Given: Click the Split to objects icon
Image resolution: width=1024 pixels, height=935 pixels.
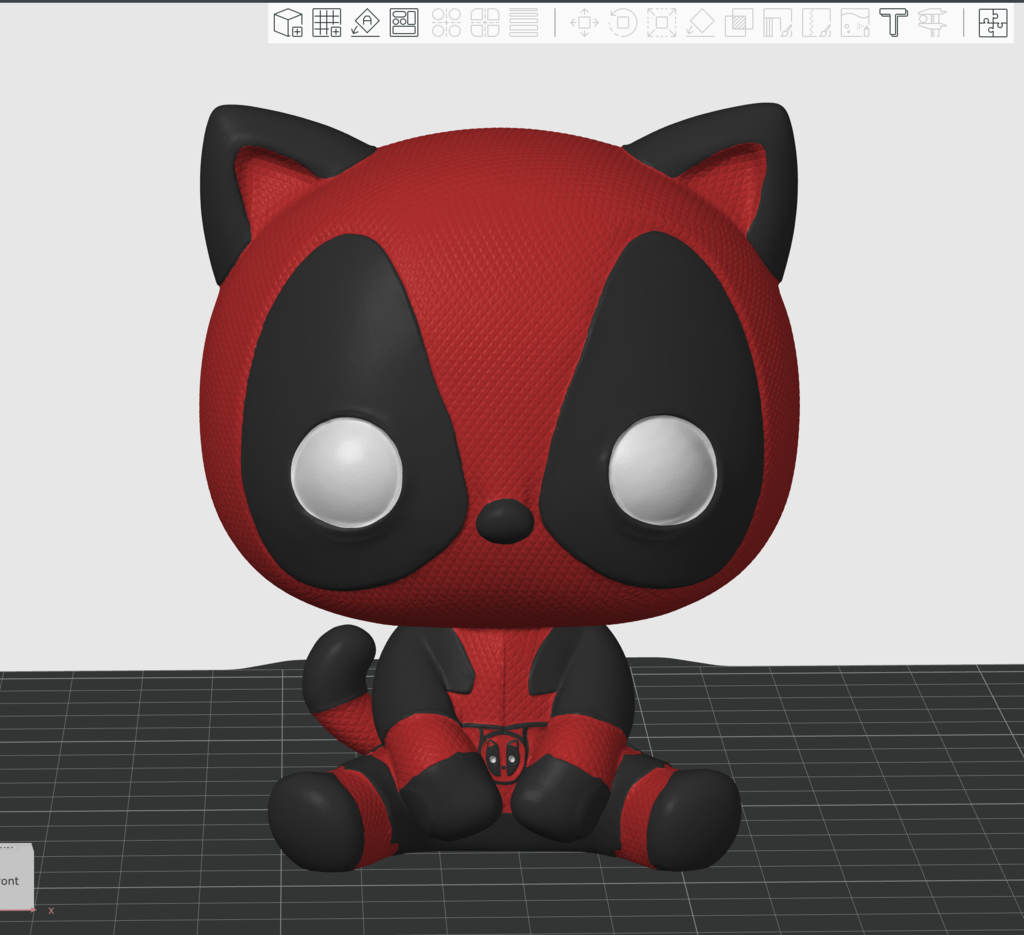Looking at the screenshot, I should pyautogui.click(x=447, y=23).
